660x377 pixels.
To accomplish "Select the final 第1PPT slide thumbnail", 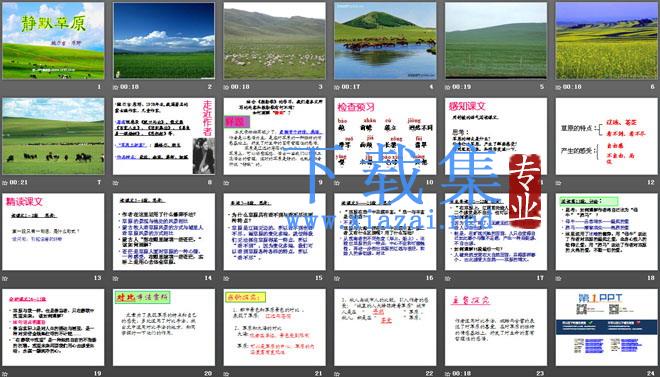I will pos(607,327).
